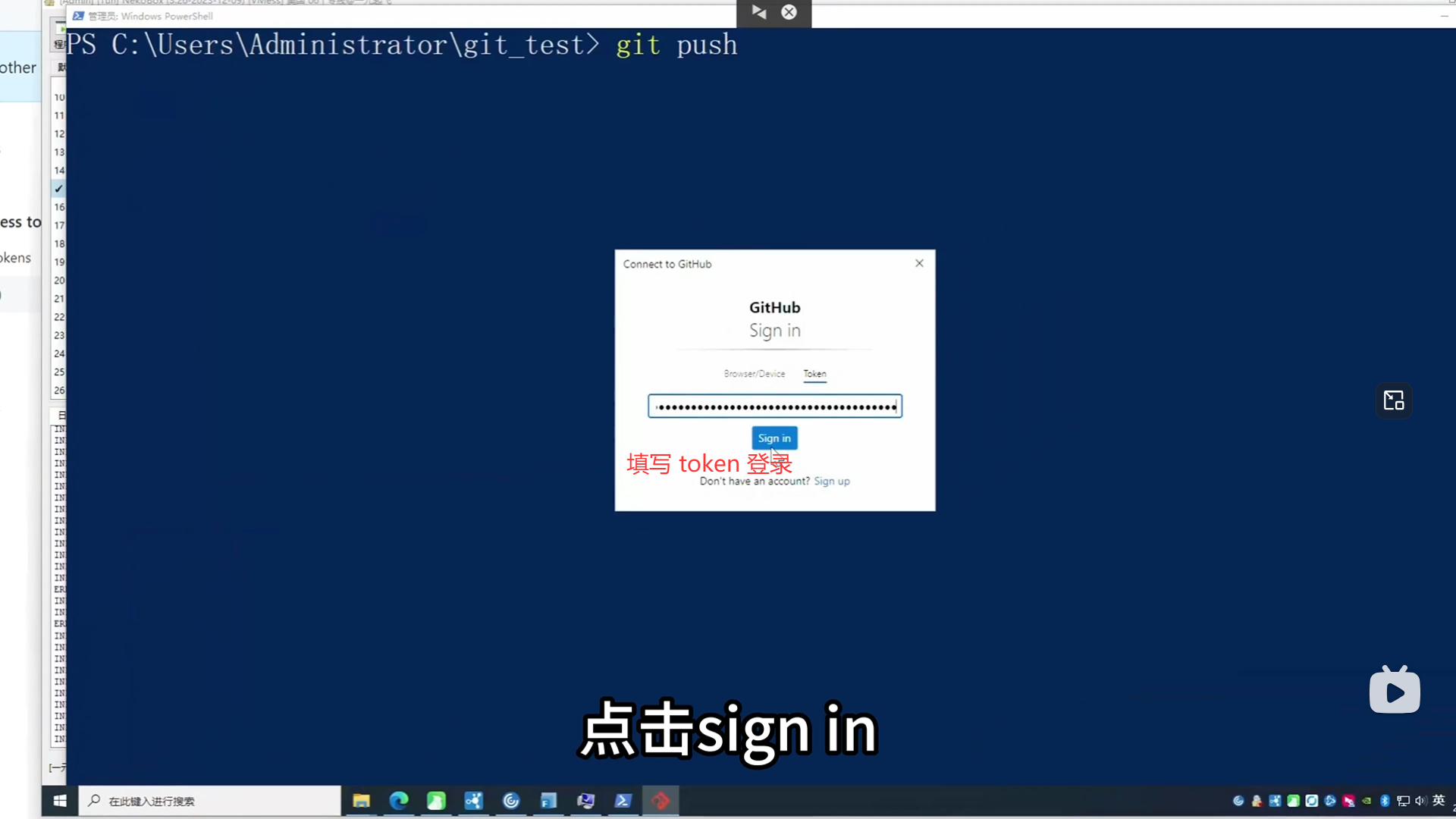This screenshot has width=1456, height=819.
Task: Click the Bilibili play button overlay
Action: coord(1394,692)
